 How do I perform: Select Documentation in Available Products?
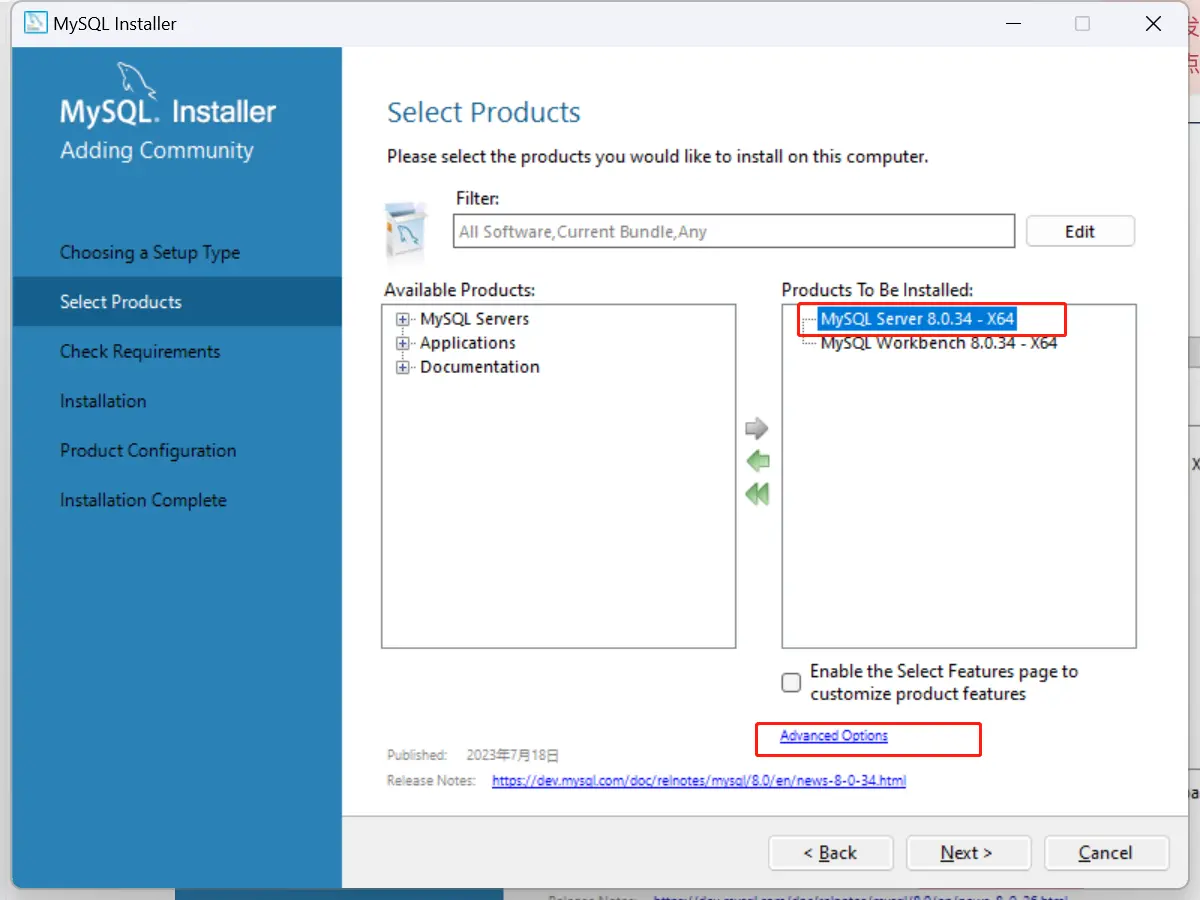tap(480, 367)
